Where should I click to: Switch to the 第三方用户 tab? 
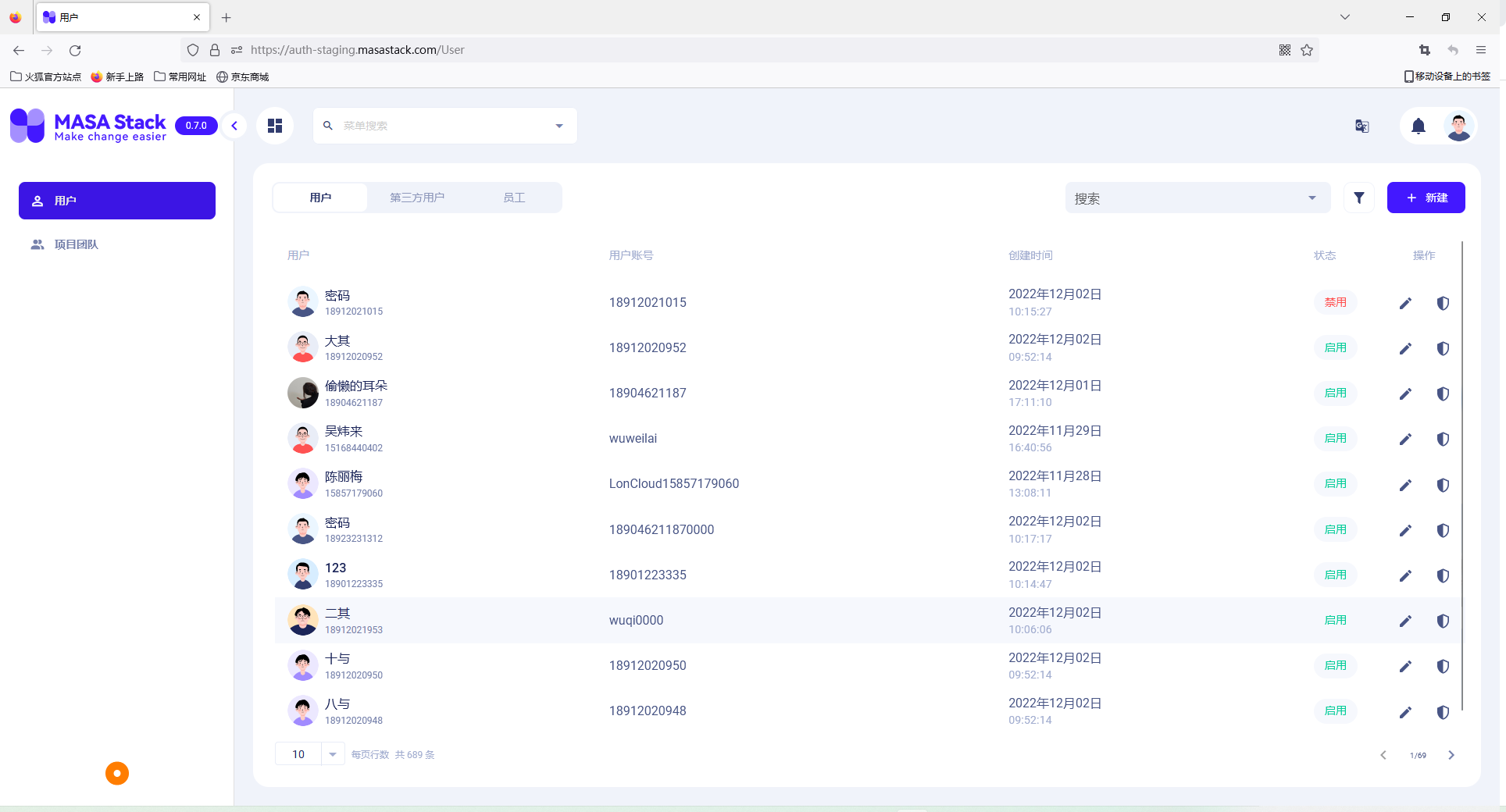point(416,197)
